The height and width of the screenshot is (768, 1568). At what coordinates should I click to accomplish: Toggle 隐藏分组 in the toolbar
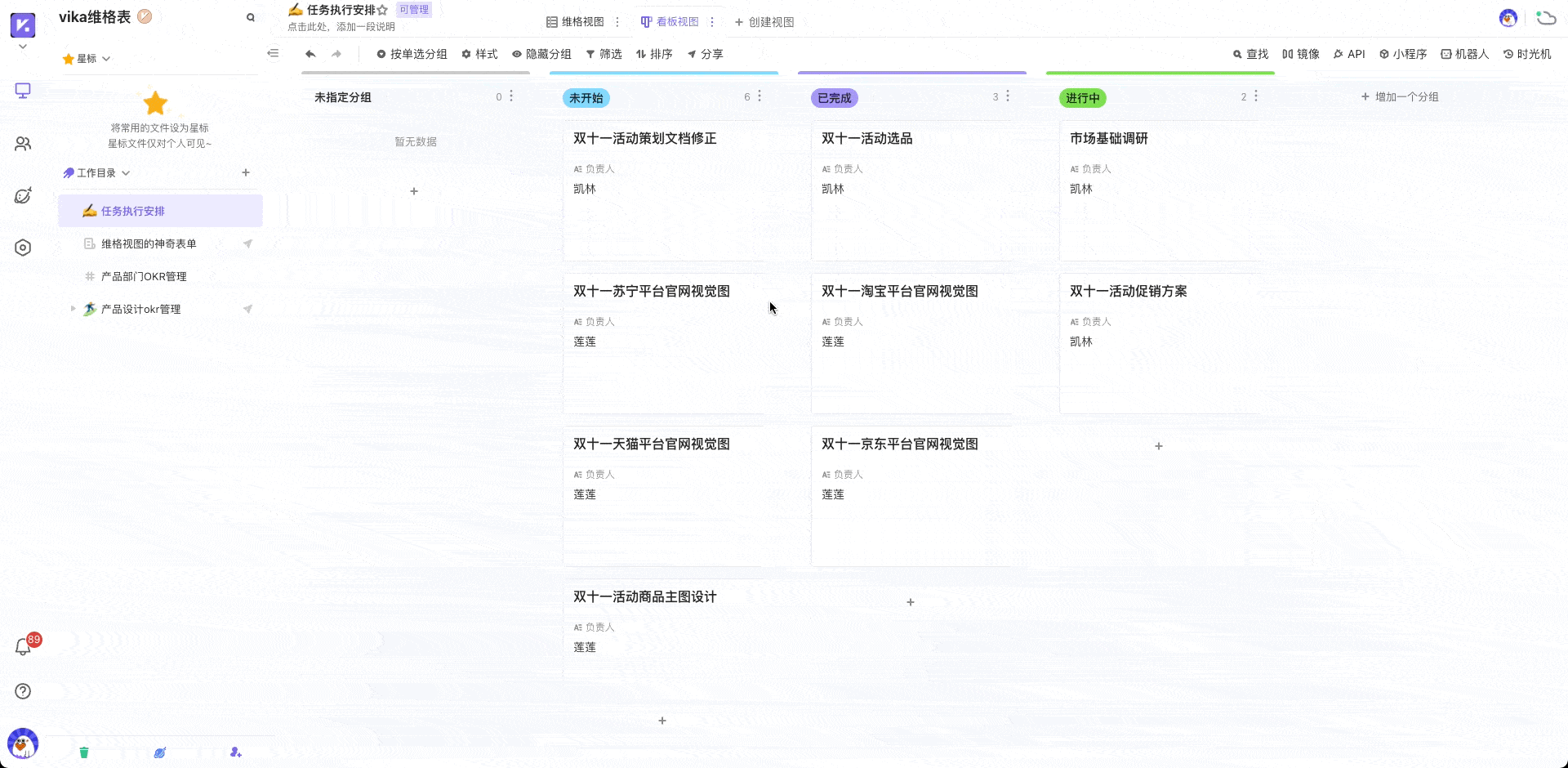click(x=541, y=54)
